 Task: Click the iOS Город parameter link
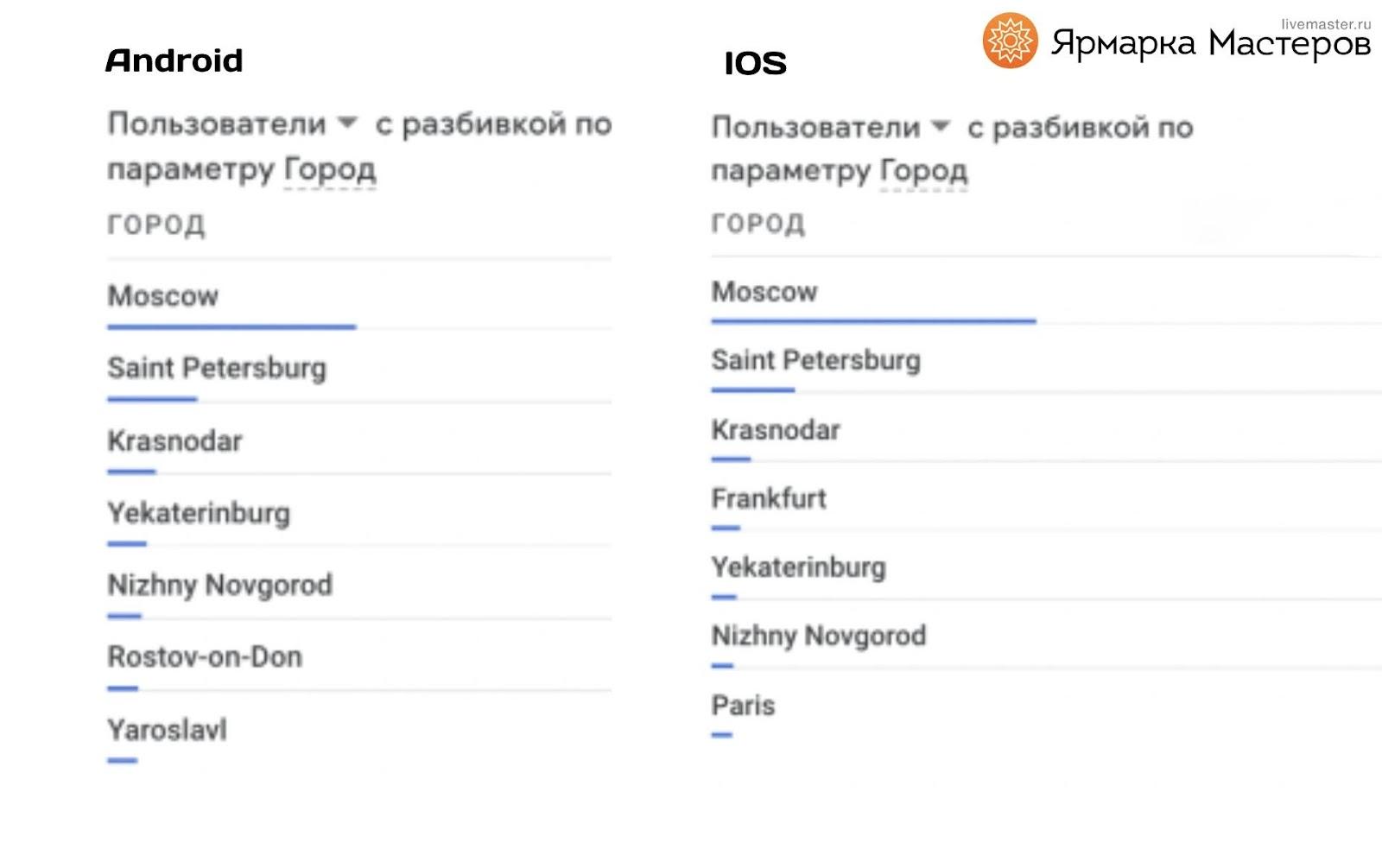click(x=923, y=171)
